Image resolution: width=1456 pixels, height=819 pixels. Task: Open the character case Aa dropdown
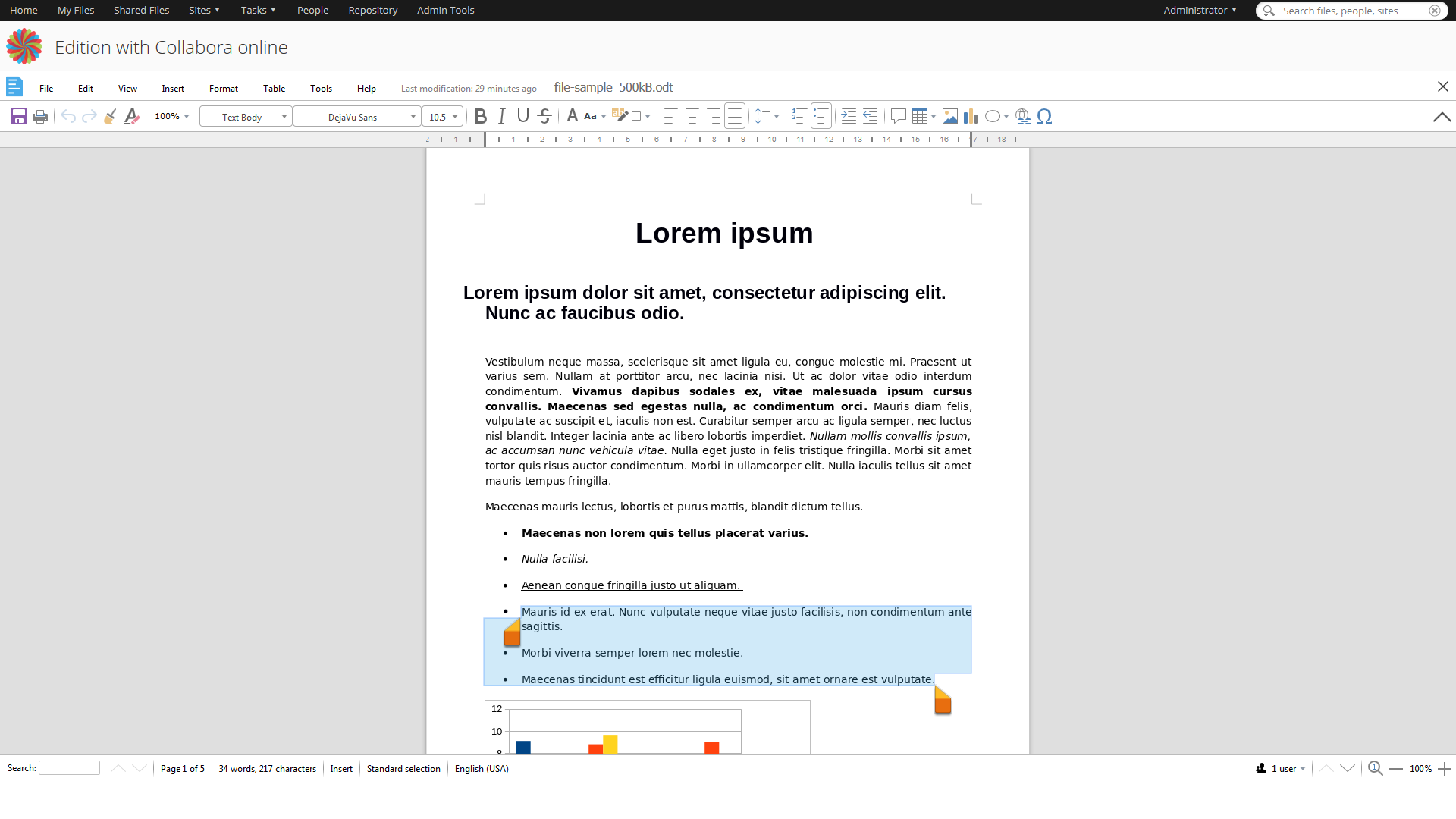click(595, 116)
